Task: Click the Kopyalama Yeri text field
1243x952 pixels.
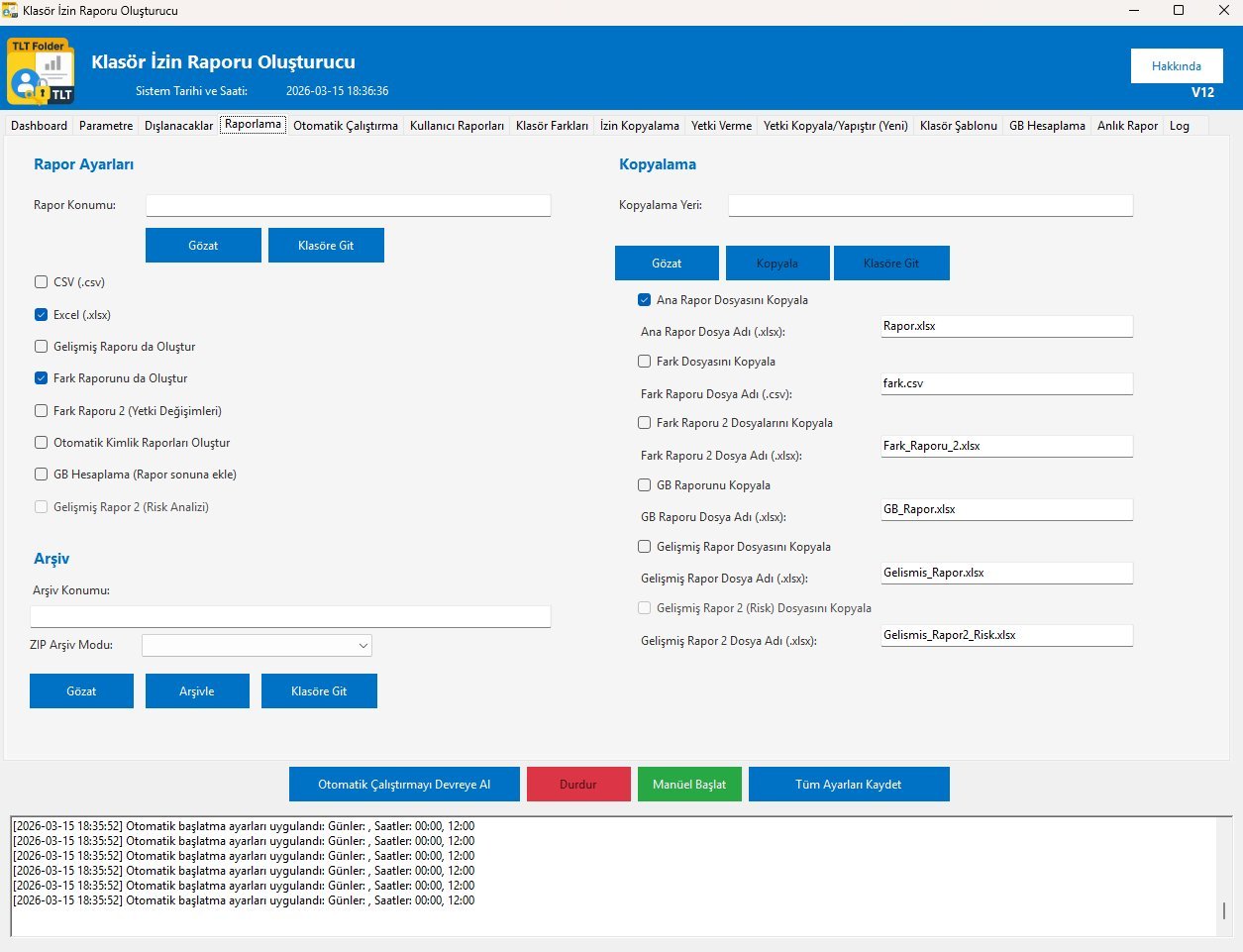Action: (x=930, y=205)
